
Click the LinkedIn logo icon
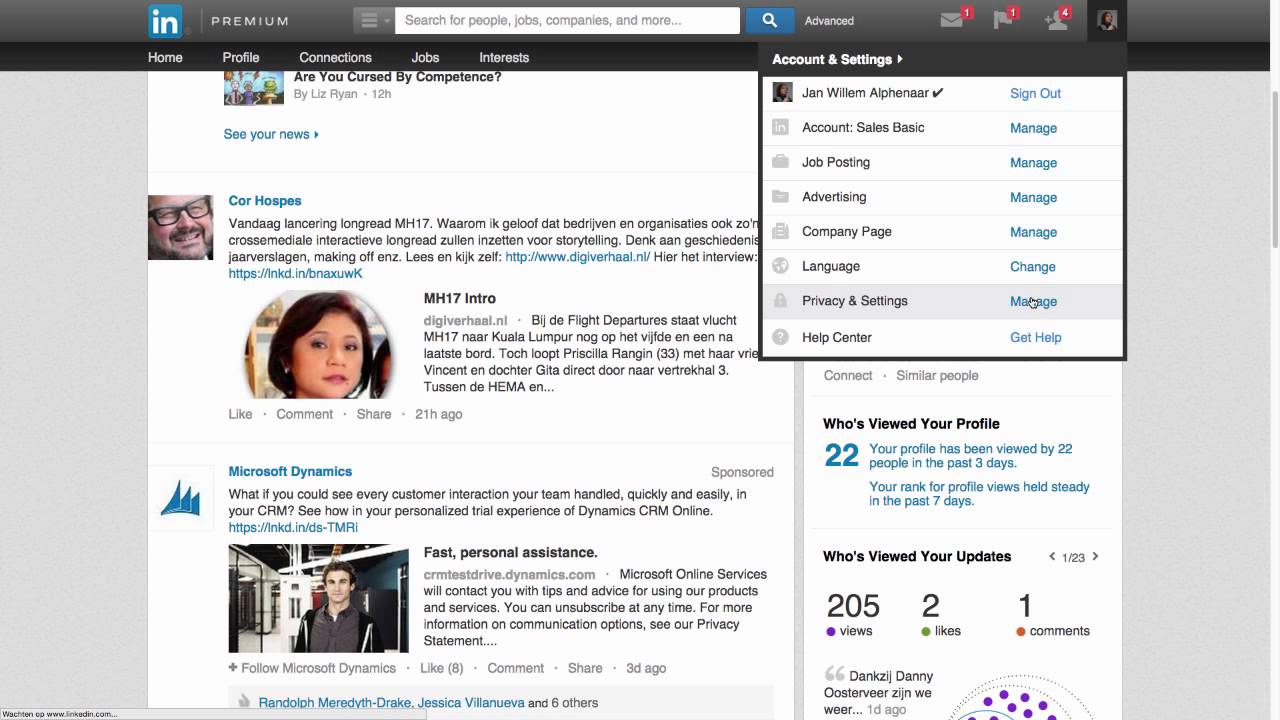tap(165, 20)
